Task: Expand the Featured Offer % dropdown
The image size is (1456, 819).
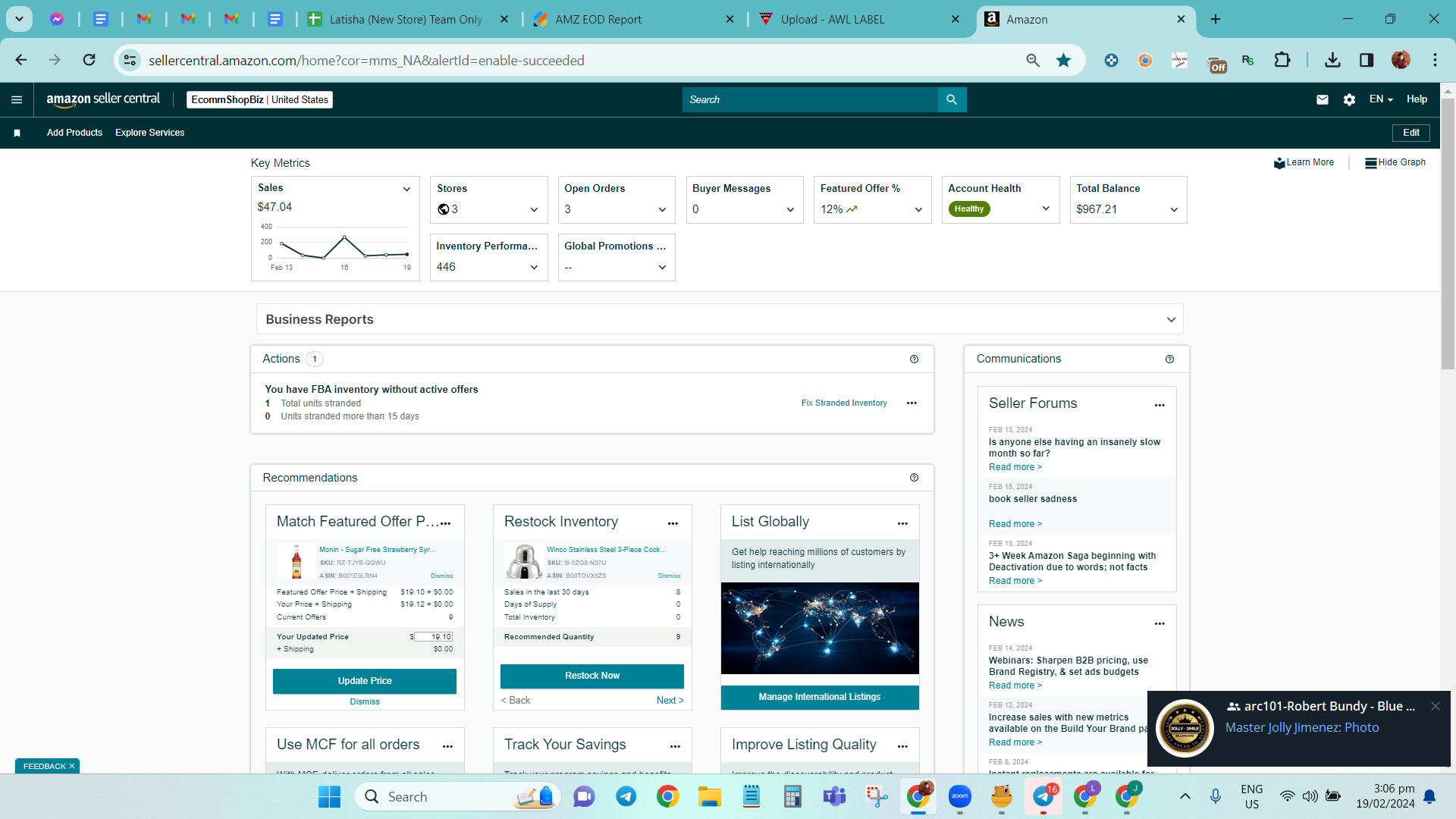Action: tap(918, 210)
